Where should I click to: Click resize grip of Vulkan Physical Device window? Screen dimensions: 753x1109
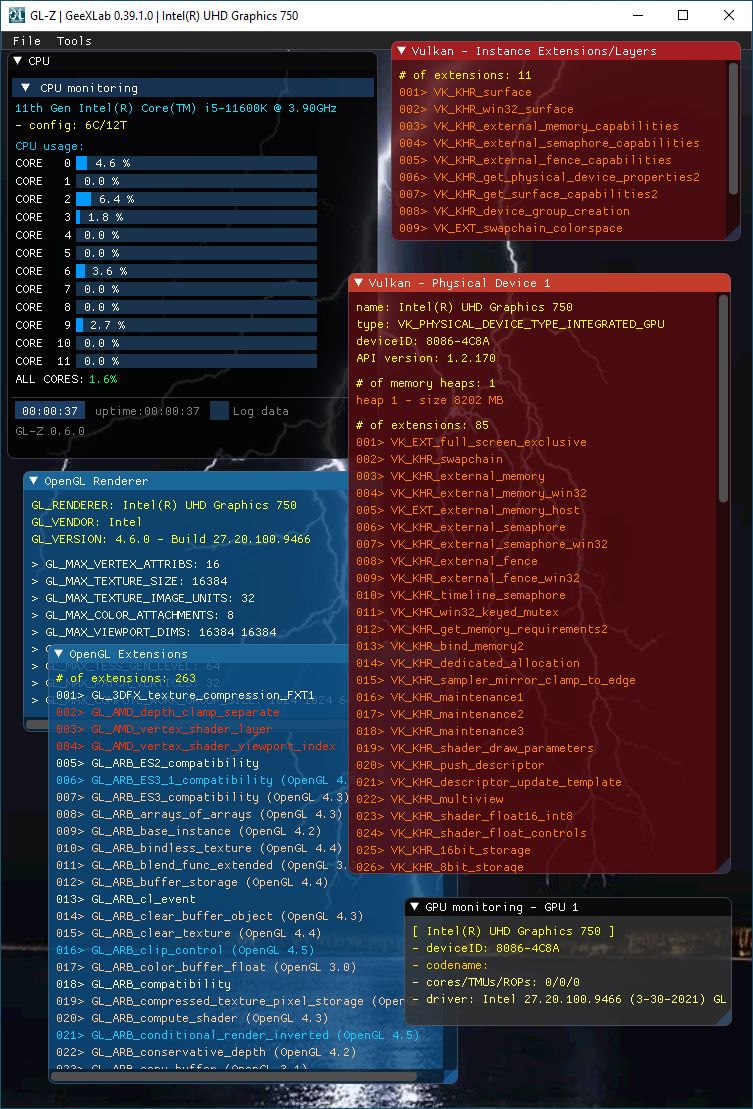coord(723,866)
